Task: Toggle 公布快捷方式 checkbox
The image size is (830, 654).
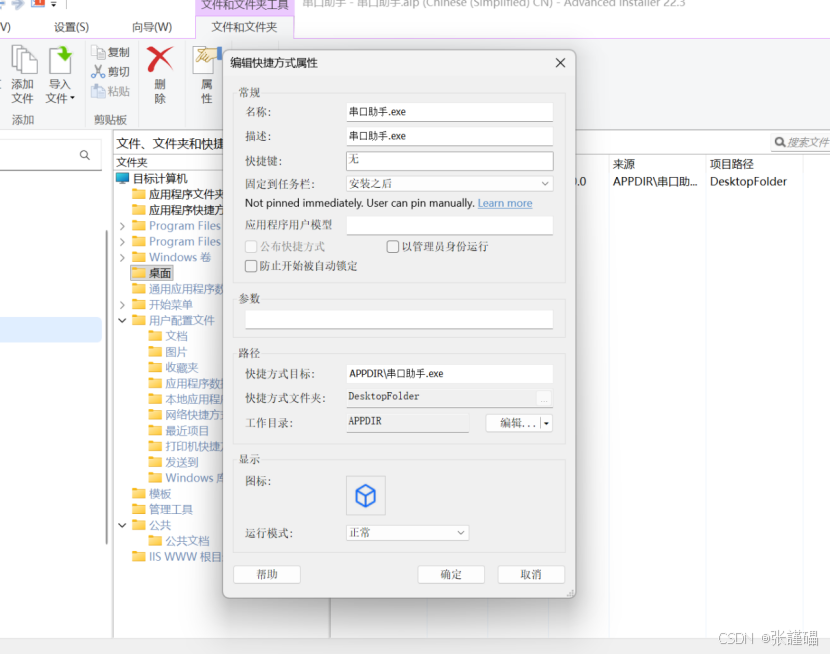Action: 251,247
